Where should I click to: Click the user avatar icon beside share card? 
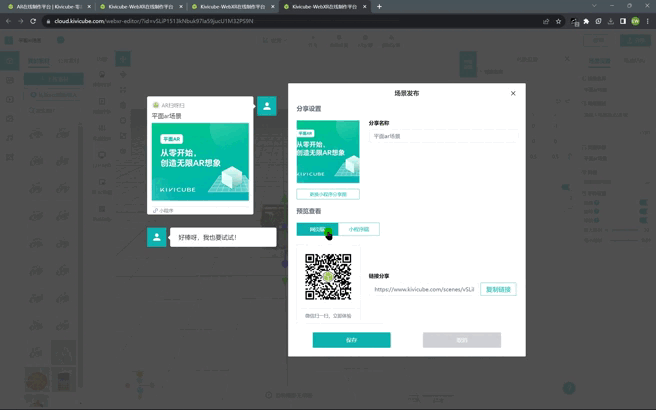point(267,106)
